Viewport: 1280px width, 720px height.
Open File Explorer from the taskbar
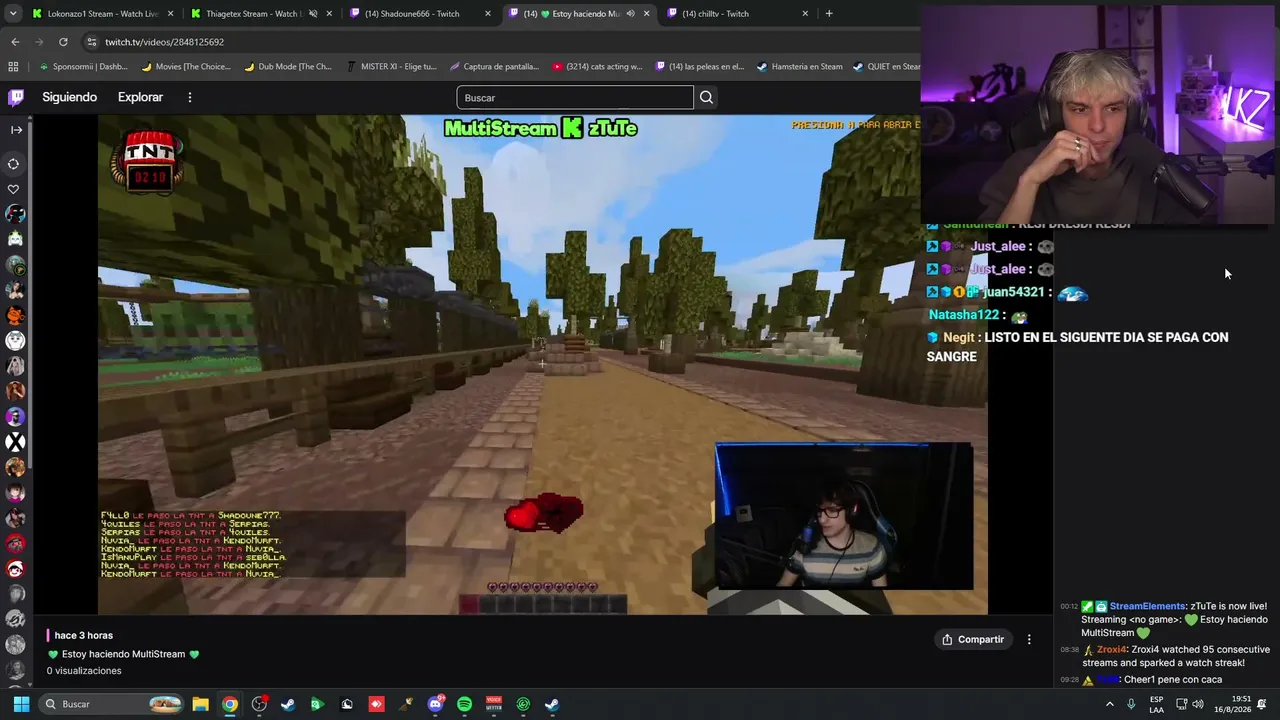pos(200,704)
